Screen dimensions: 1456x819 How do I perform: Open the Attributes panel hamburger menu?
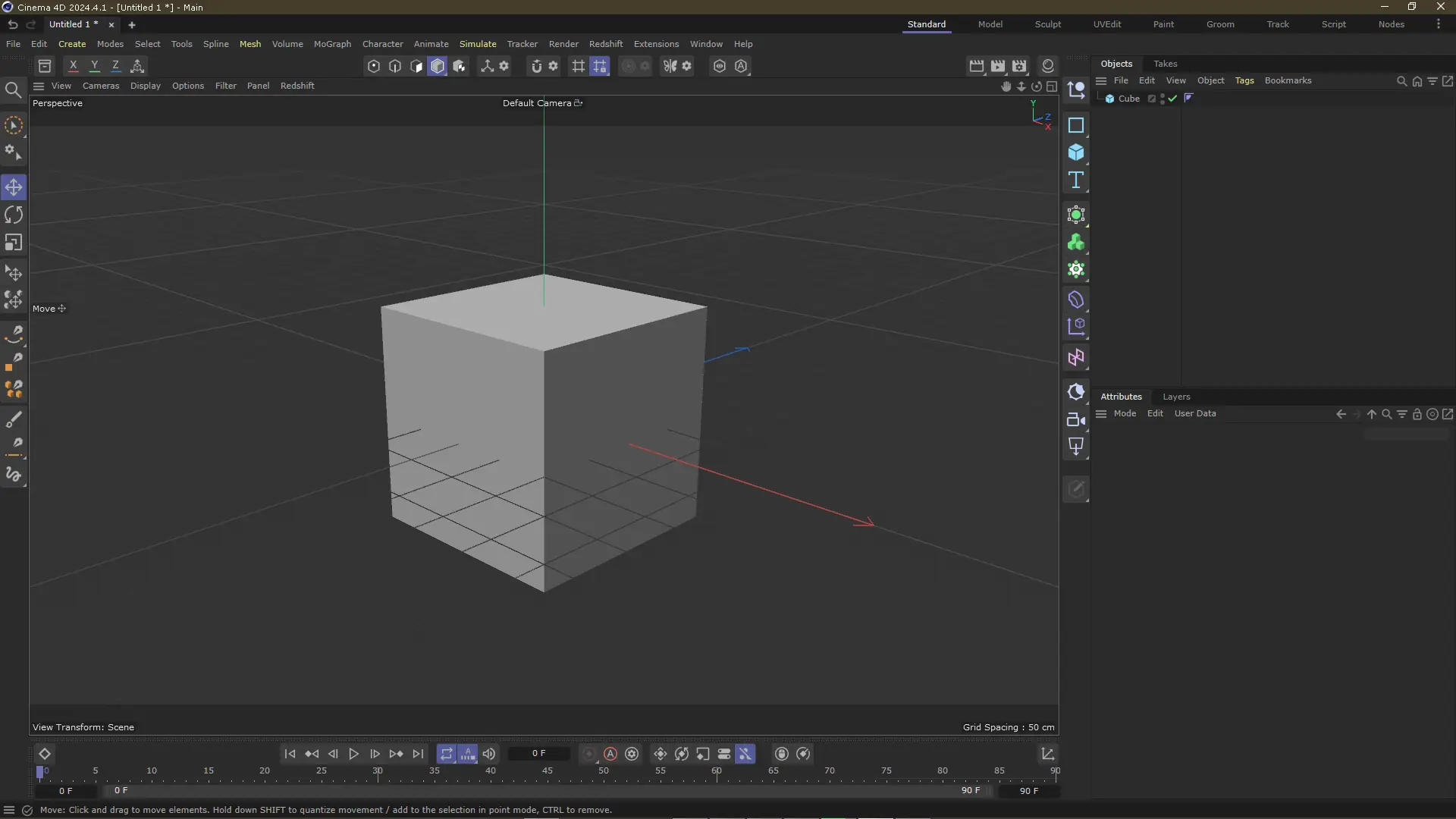click(x=1101, y=414)
